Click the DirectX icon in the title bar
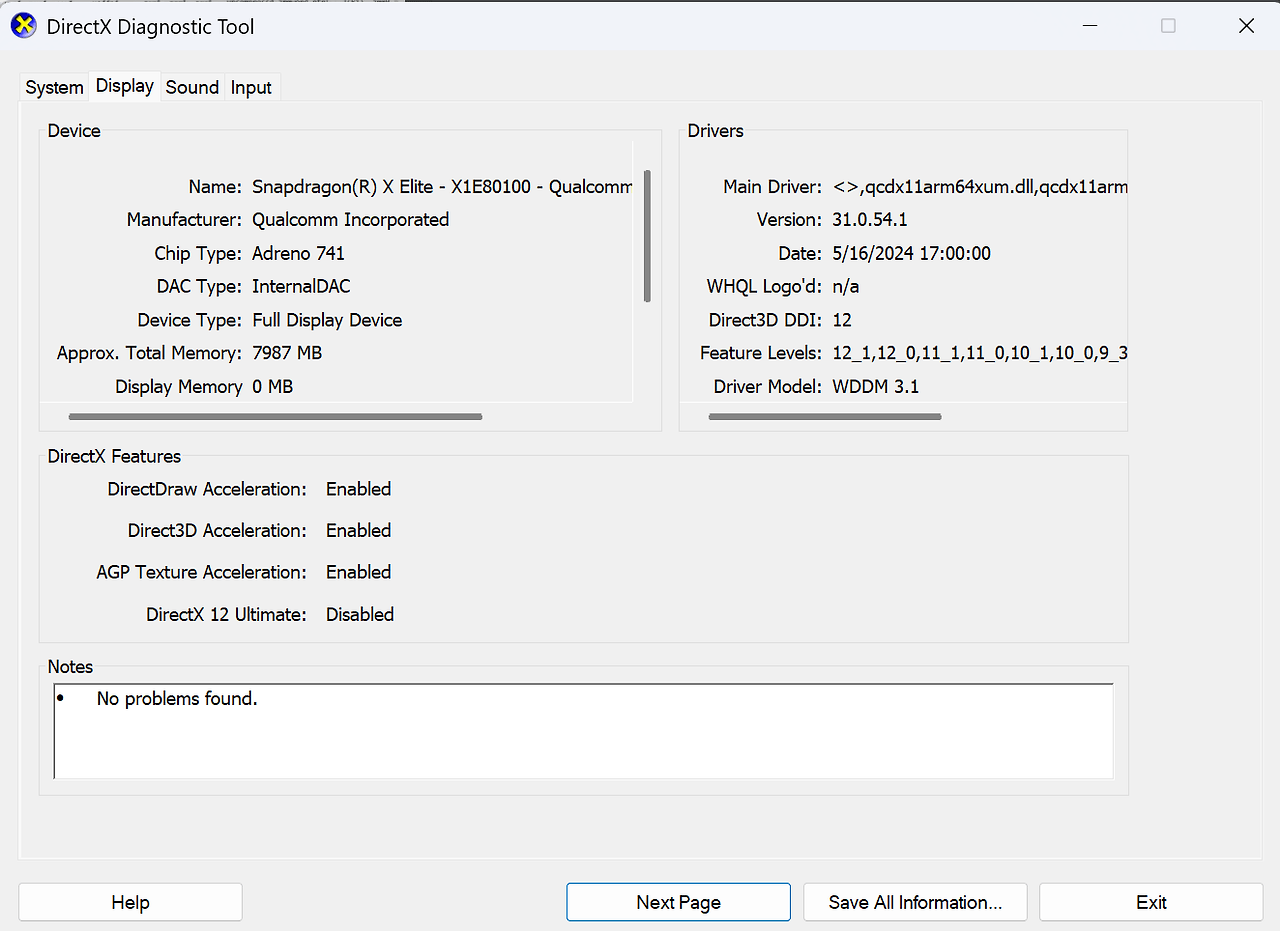1280x931 pixels. point(23,26)
